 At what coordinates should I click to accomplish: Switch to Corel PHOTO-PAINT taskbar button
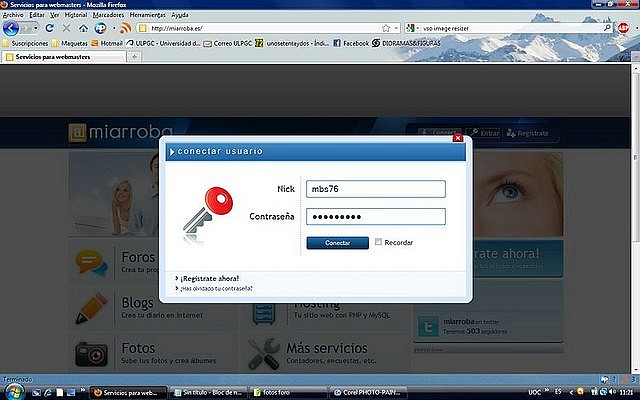[x=369, y=393]
